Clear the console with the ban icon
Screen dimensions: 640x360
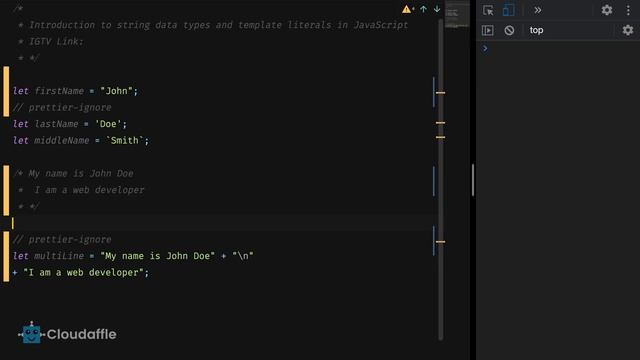509,30
